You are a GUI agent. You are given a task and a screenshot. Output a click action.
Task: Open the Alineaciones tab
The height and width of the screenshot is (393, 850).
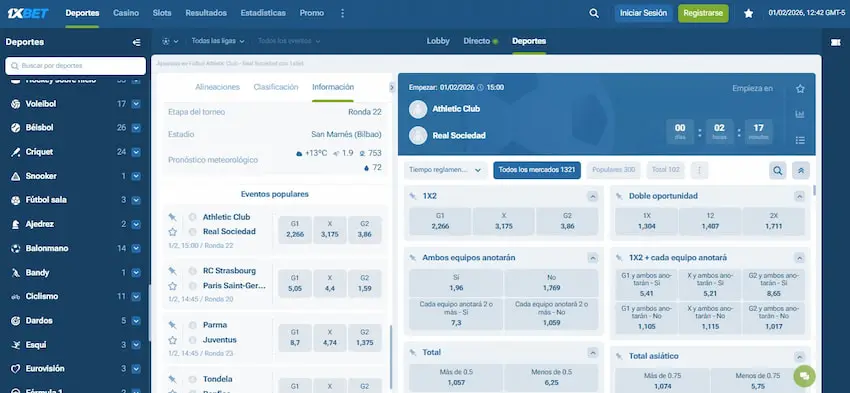(217, 87)
